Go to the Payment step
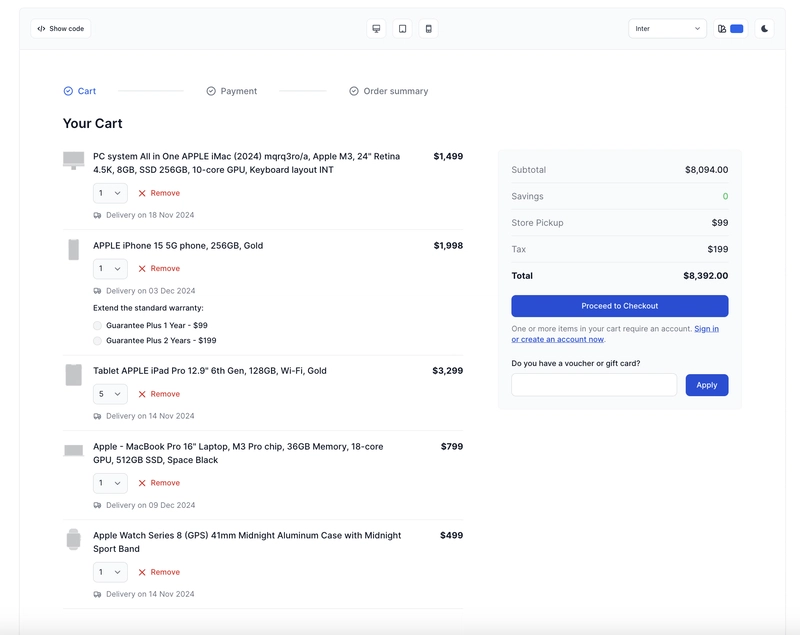 232,91
